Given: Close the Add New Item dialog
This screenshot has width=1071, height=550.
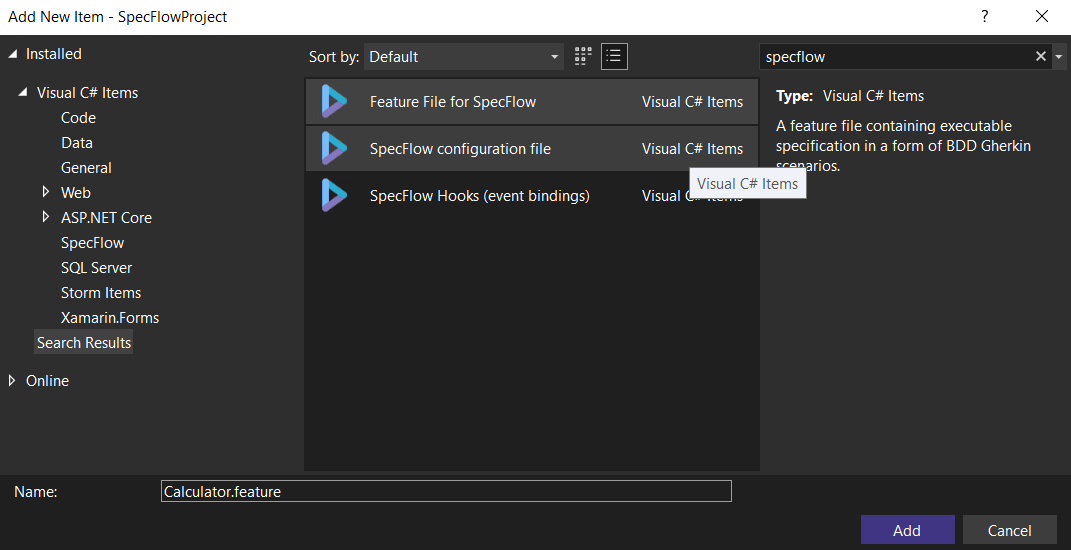Looking at the screenshot, I should (1042, 16).
